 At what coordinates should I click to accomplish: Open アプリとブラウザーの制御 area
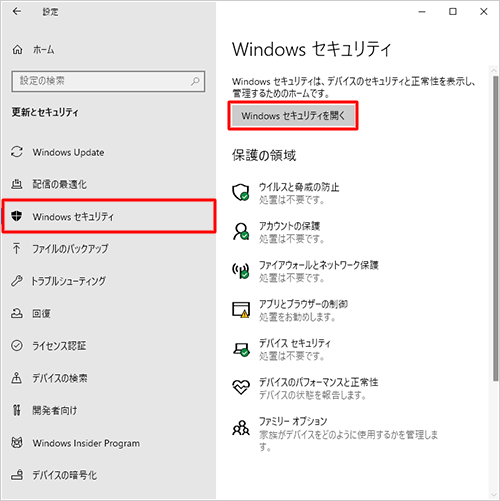click(x=290, y=310)
